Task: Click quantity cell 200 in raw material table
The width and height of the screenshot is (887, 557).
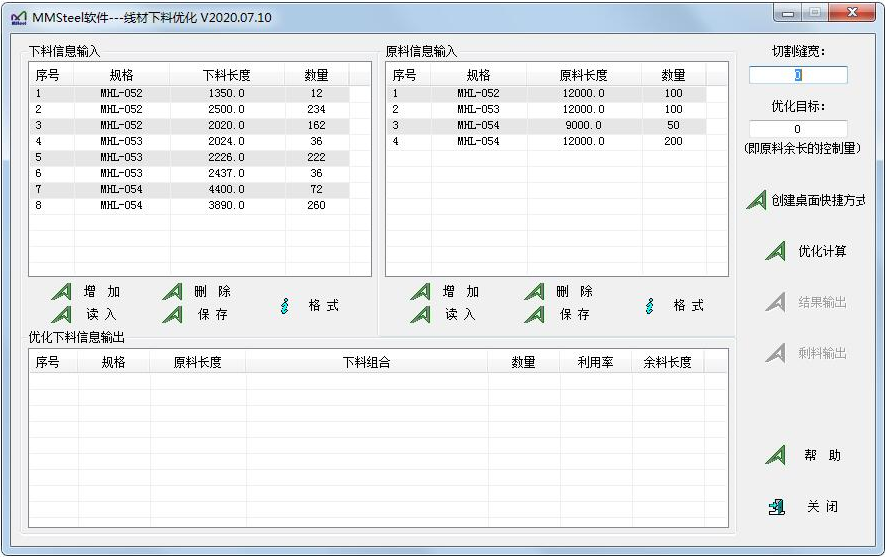Action: point(673,141)
